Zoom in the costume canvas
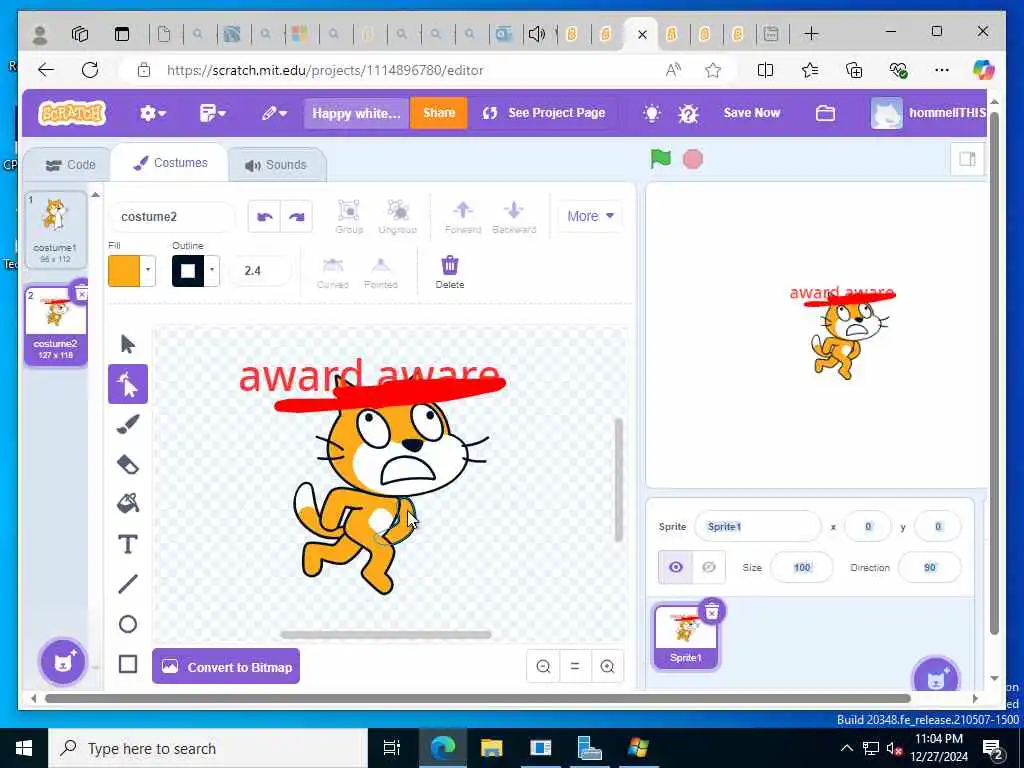1024x768 pixels. tap(607, 666)
